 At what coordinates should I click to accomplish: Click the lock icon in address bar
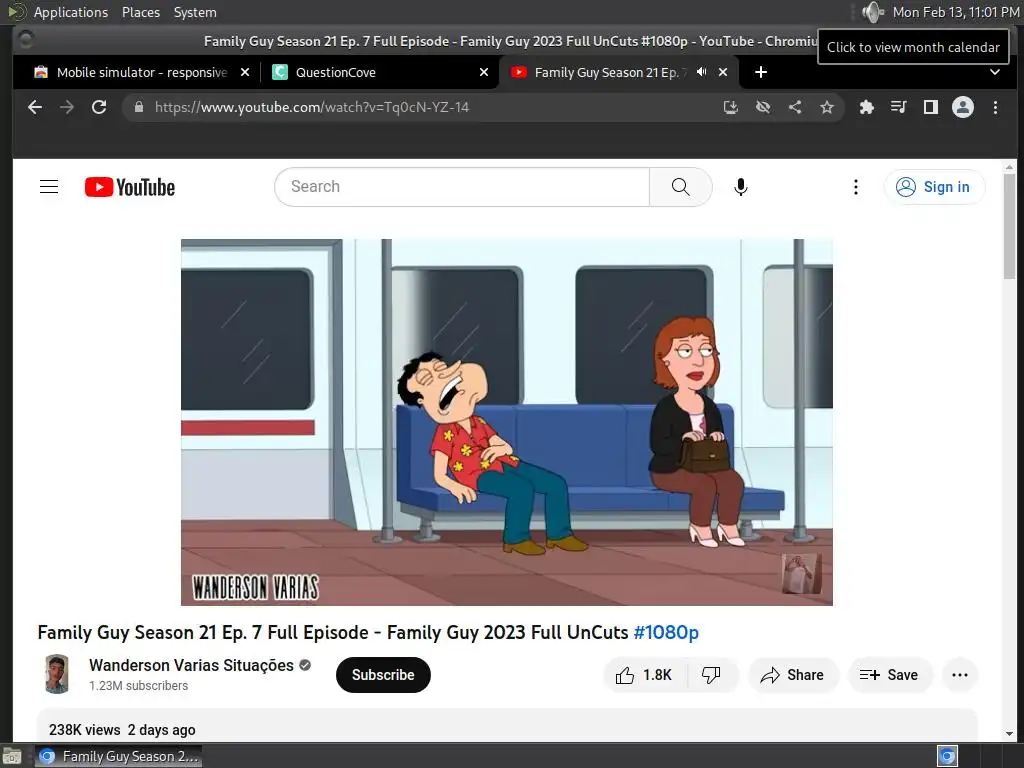coord(138,107)
